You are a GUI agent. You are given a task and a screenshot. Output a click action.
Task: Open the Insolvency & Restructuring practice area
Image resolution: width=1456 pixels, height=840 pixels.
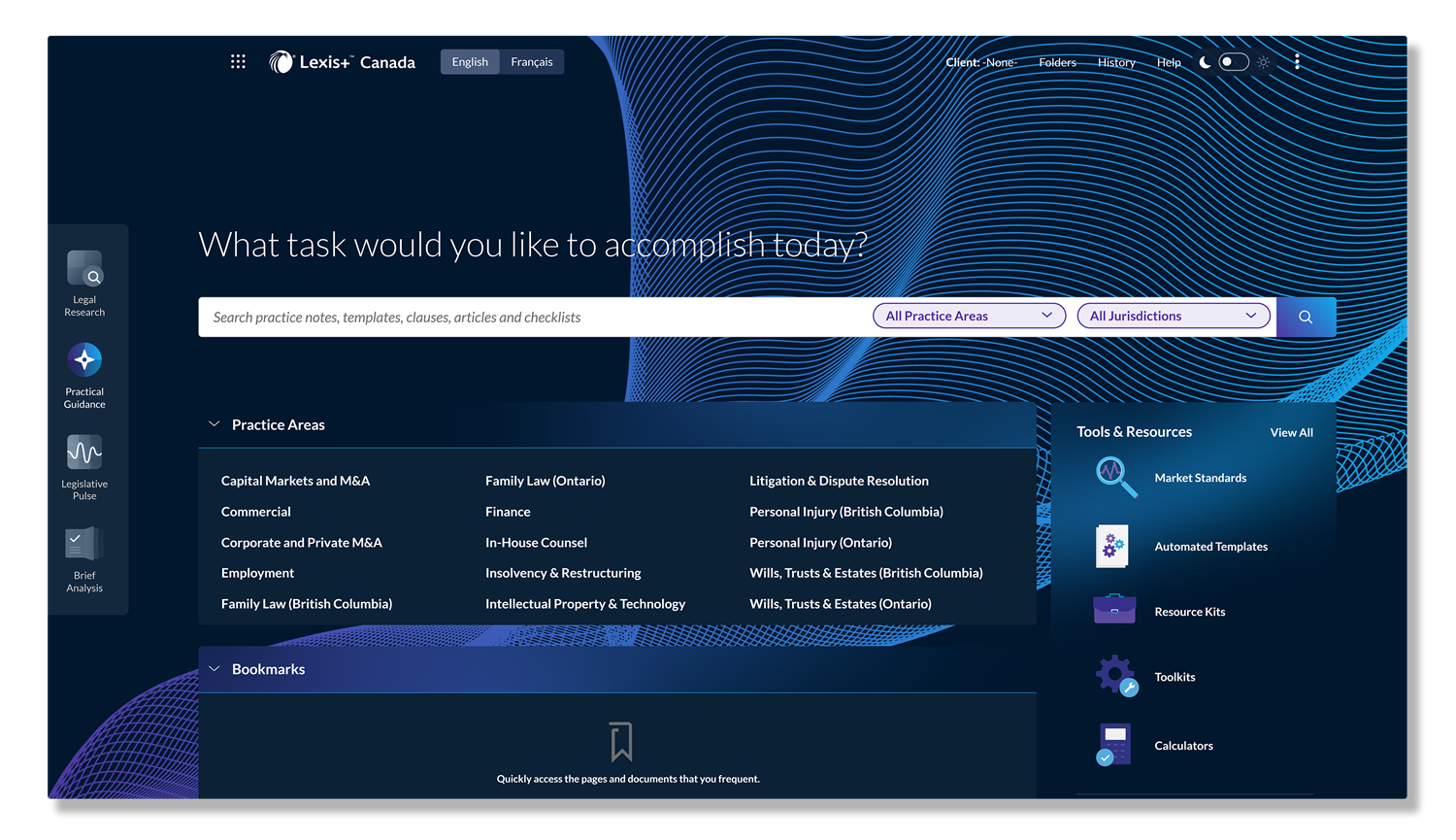click(x=563, y=573)
